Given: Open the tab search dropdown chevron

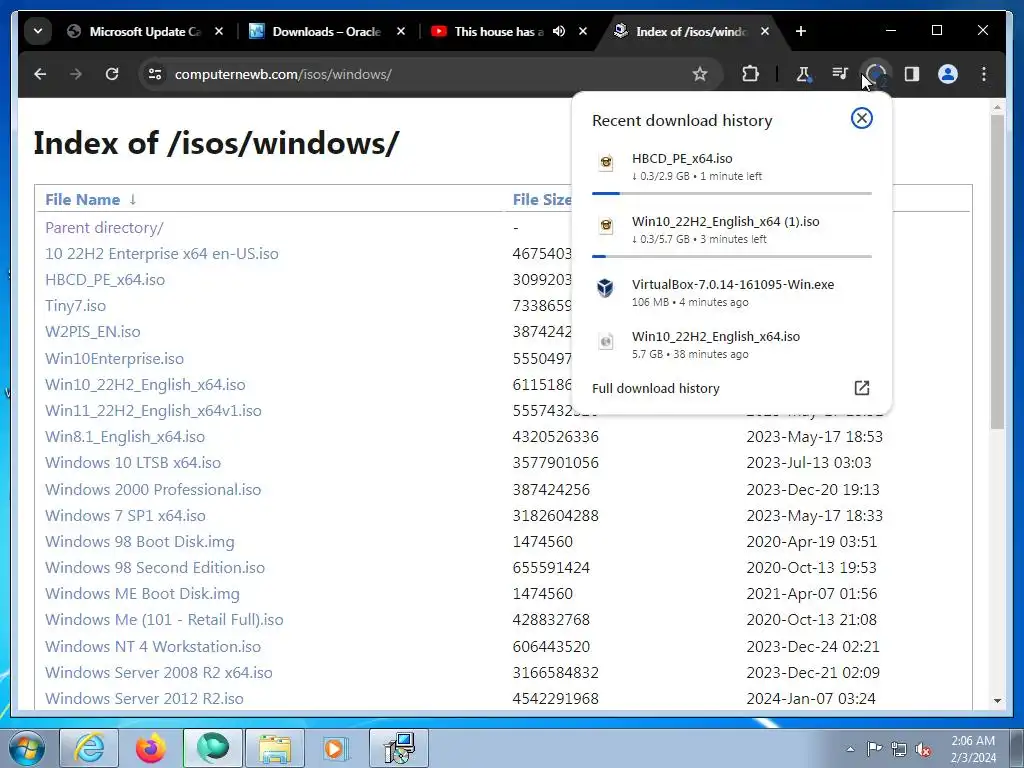Looking at the screenshot, I should pos(38,31).
